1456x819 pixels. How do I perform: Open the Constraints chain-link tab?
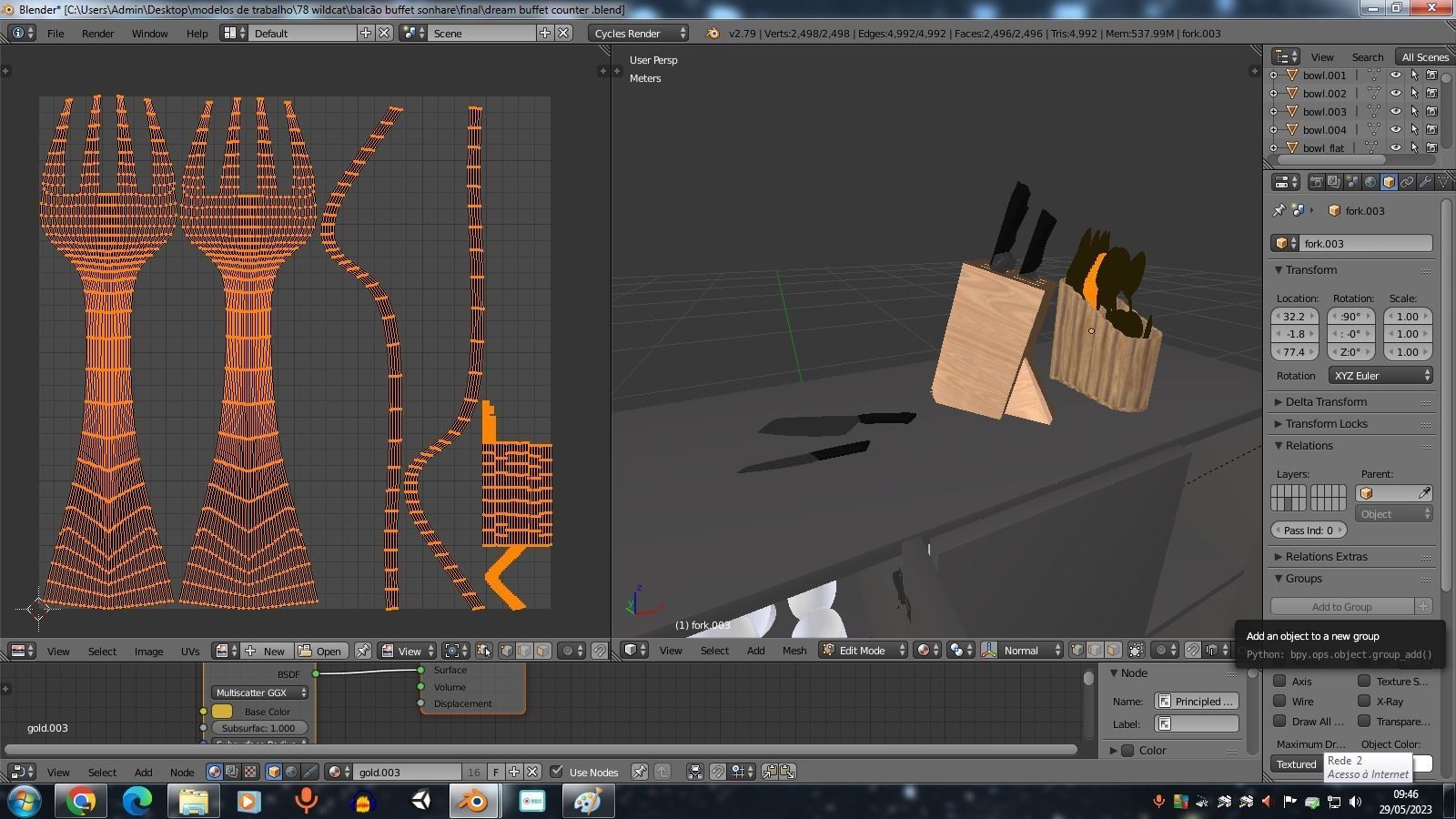1407,182
